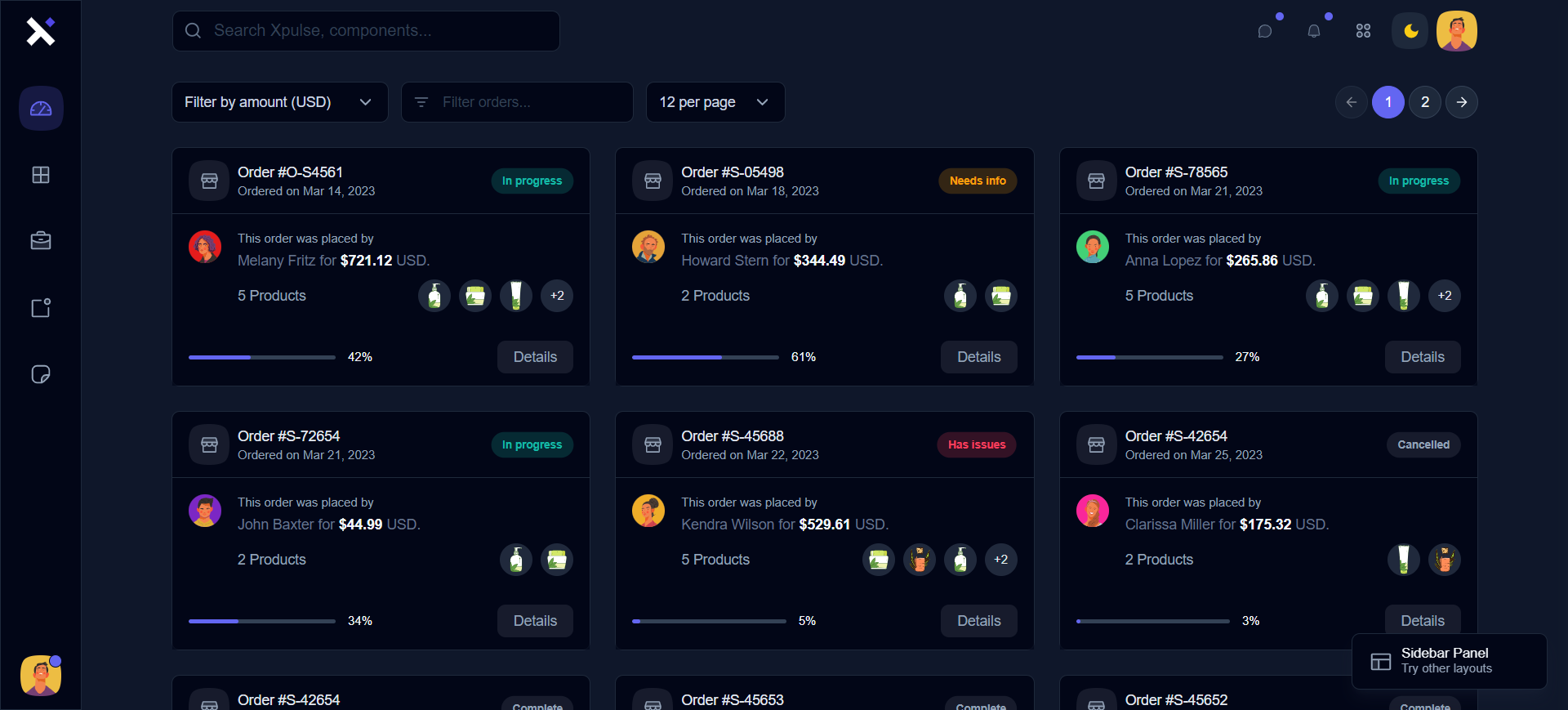Open the notifications bell icon
This screenshot has width=1568, height=710.
tap(1314, 31)
